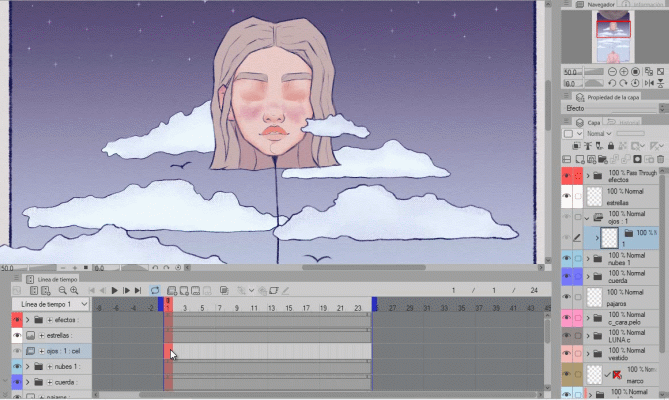This screenshot has width=669, height=400.
Task: Select the ojos : 1 : cel timeline track
Action: pyautogui.click(x=57, y=351)
